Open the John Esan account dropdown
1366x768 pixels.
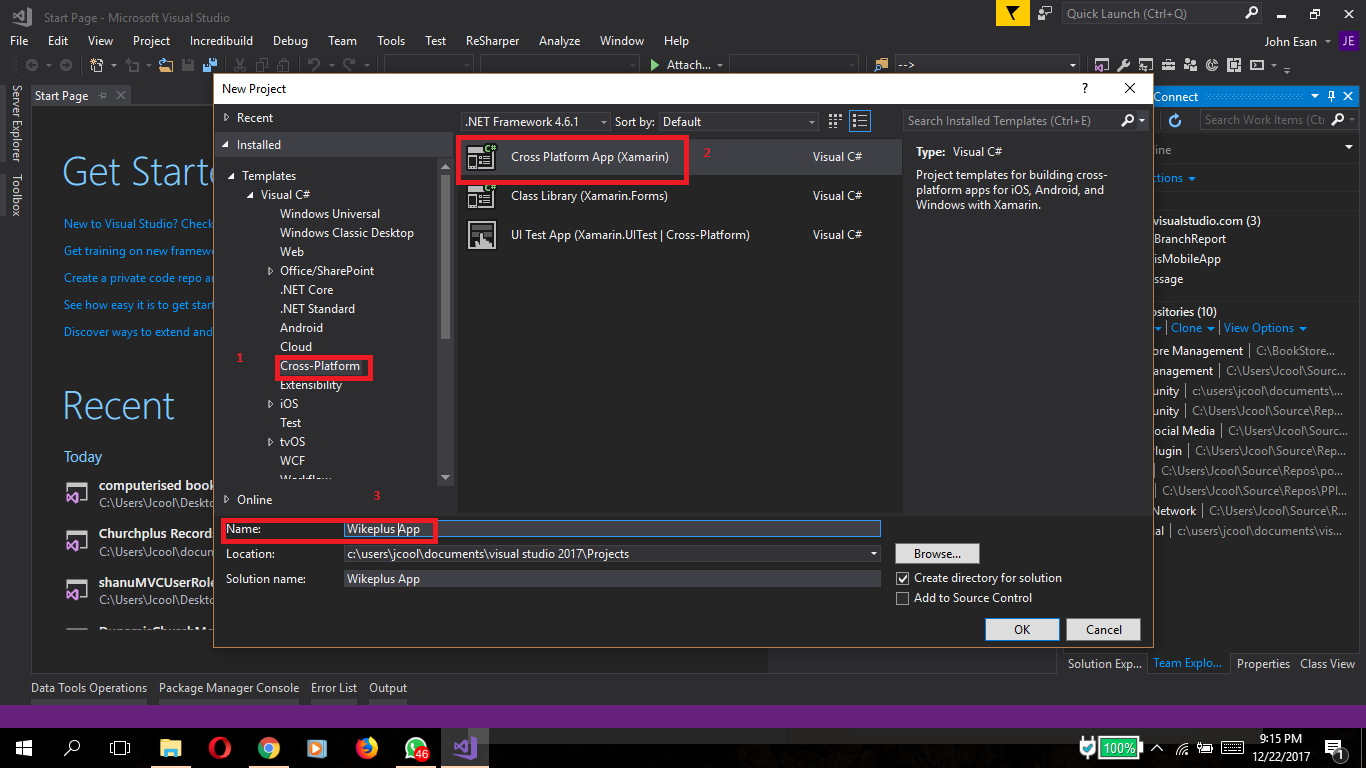pyautogui.click(x=1328, y=42)
